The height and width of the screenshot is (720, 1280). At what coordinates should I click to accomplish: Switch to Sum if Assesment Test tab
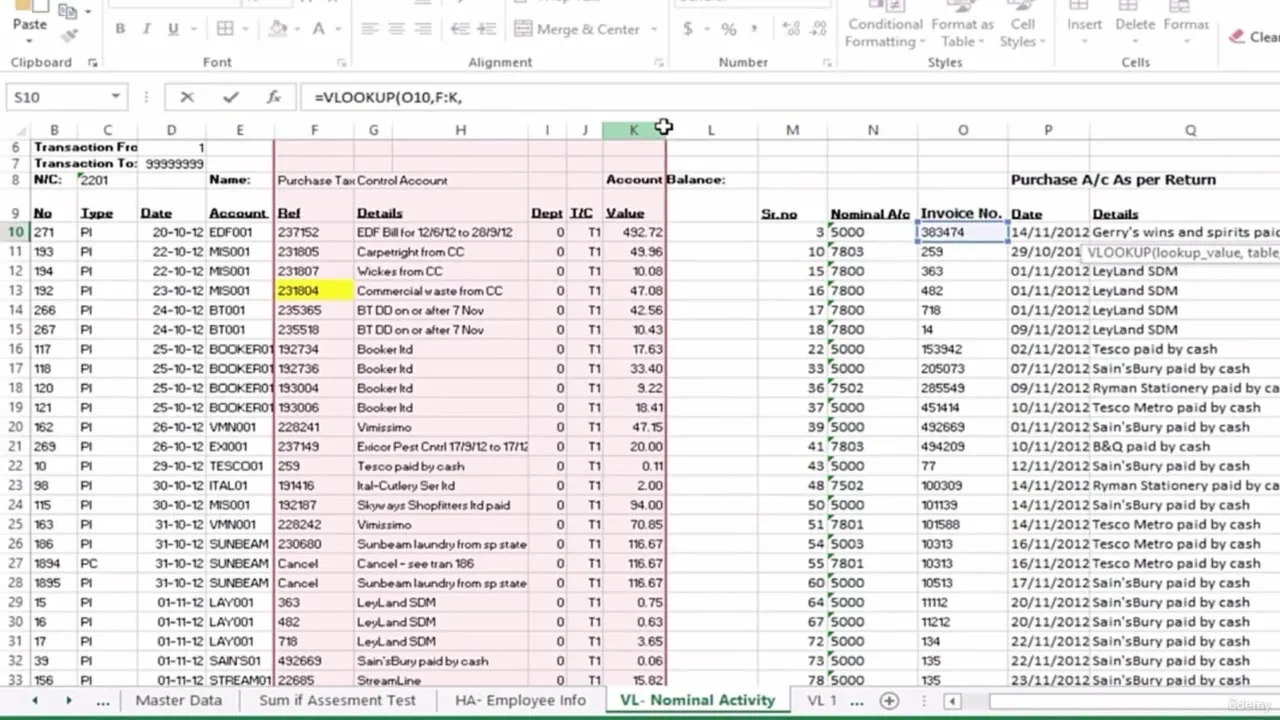point(337,700)
